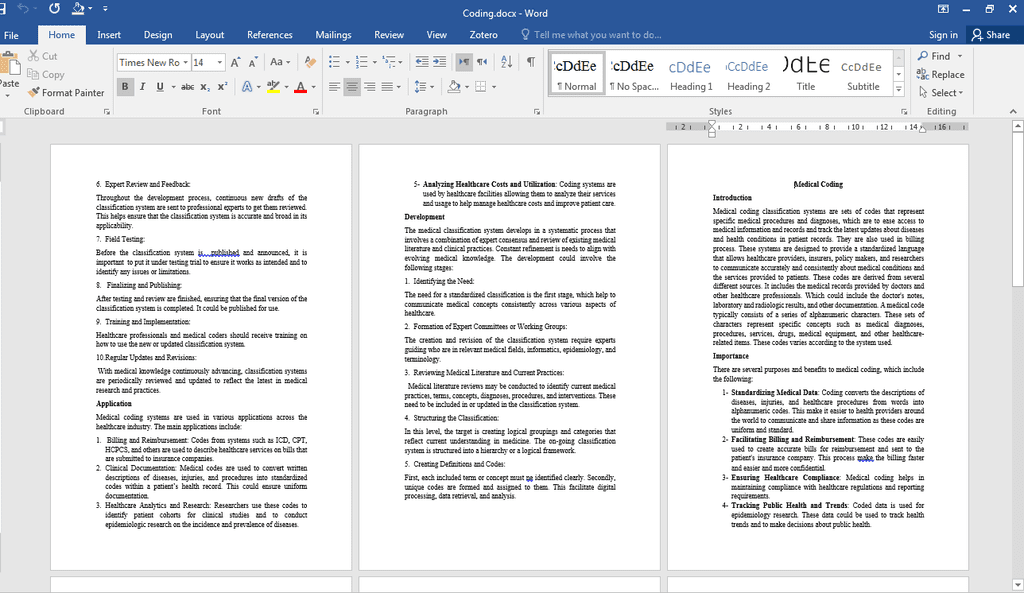Open the font size dropdown
Viewport: 1024px width, 593px height.
click(x=219, y=63)
